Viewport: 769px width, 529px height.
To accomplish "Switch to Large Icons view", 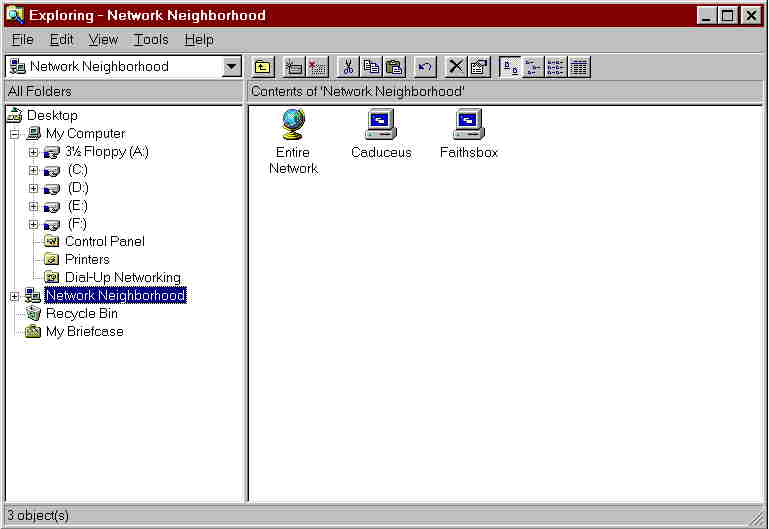I will pyautogui.click(x=510, y=67).
